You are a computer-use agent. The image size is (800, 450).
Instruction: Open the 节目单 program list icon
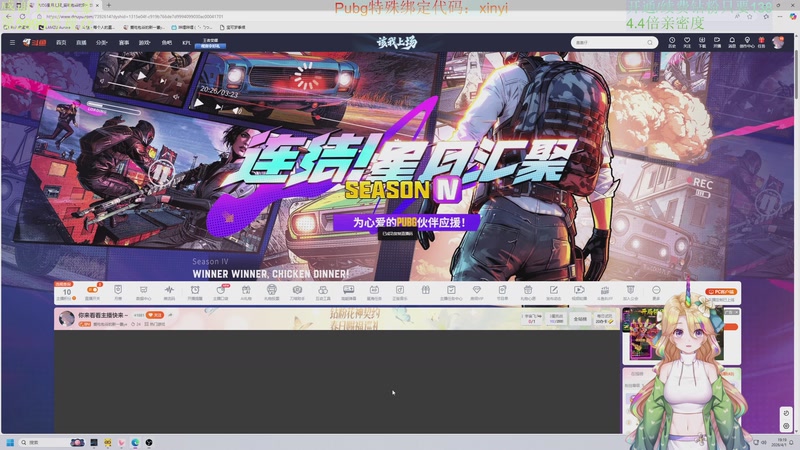coord(502,292)
